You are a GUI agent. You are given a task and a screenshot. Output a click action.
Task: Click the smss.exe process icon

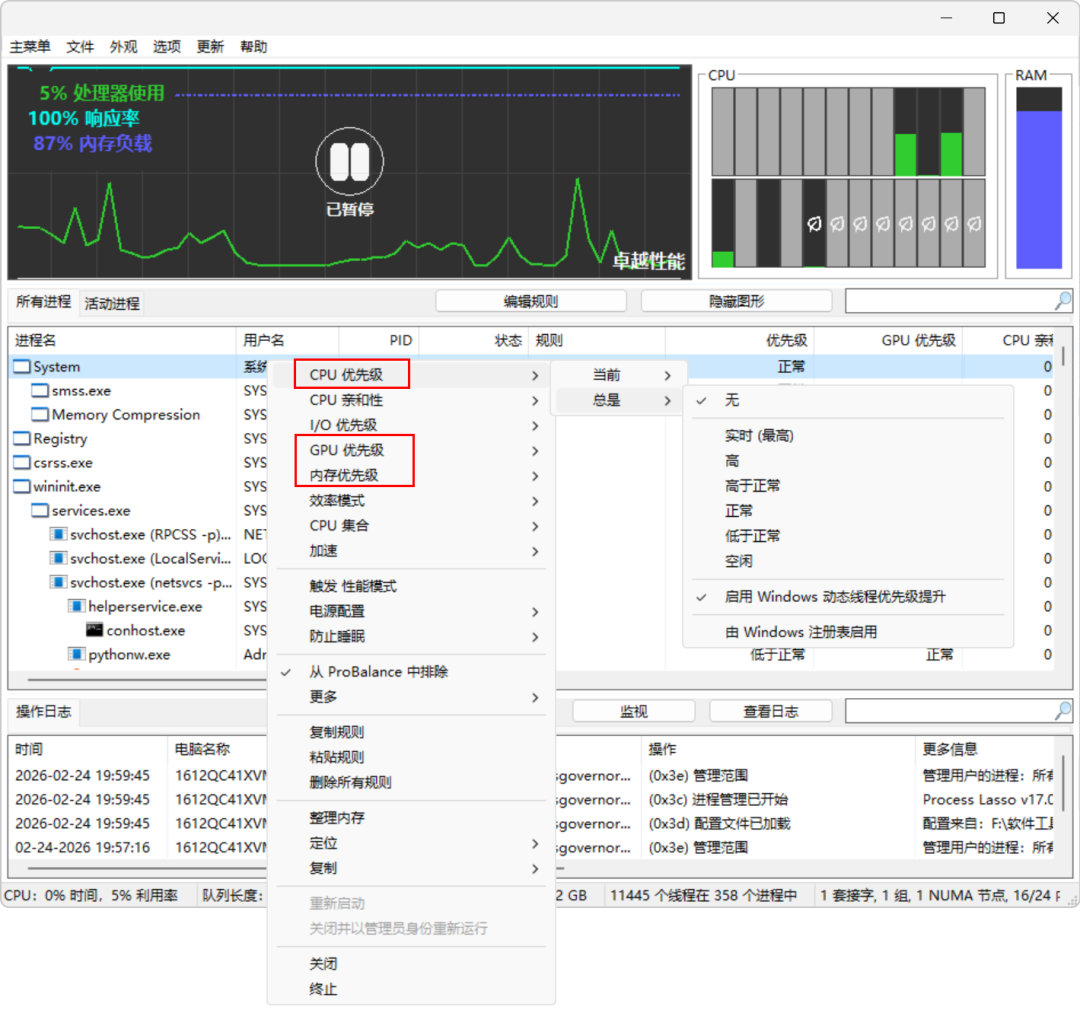[x=40, y=391]
